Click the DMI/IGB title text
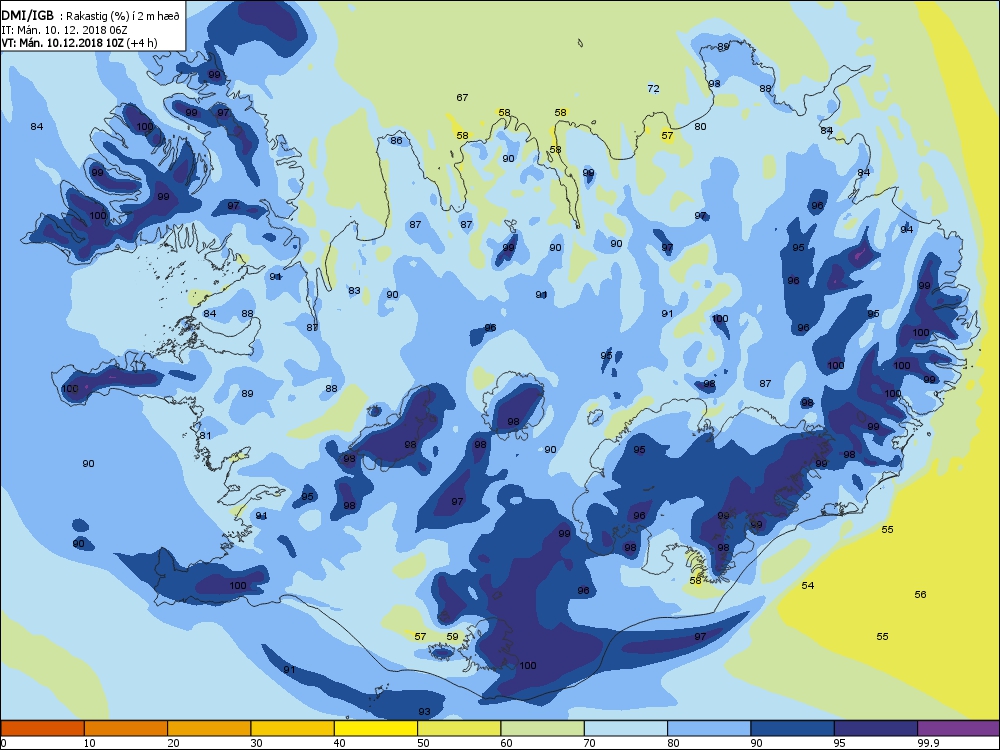This screenshot has height=750, width=1000. click(x=27, y=16)
